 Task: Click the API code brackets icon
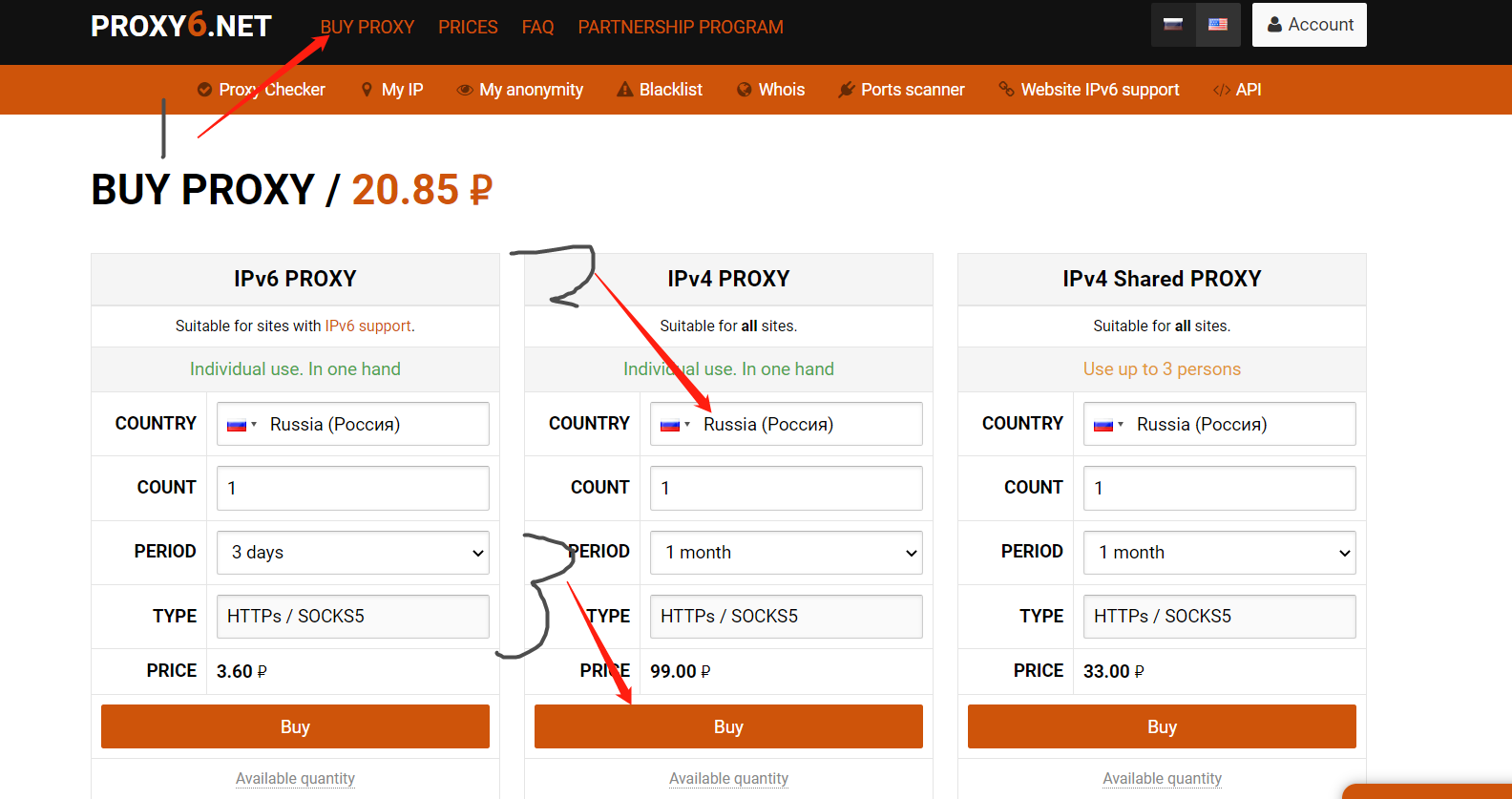tap(1221, 90)
